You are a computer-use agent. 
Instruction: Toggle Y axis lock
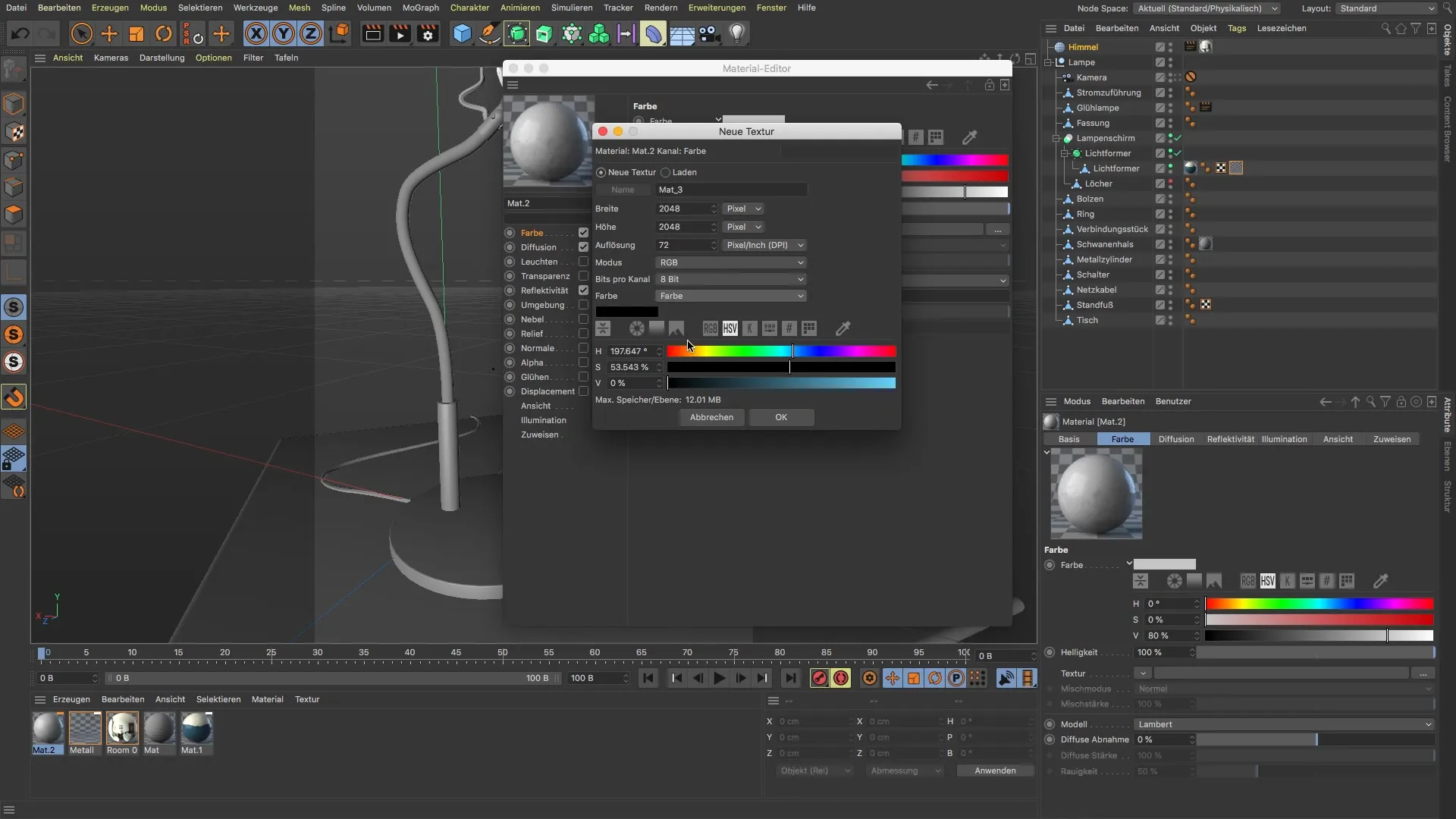click(284, 33)
